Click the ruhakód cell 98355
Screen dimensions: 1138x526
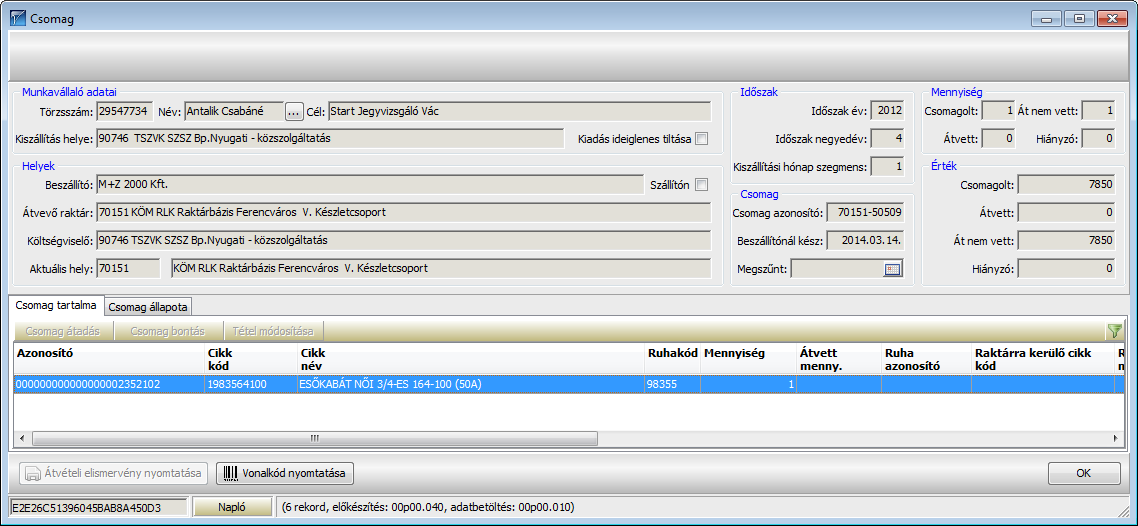click(672, 385)
